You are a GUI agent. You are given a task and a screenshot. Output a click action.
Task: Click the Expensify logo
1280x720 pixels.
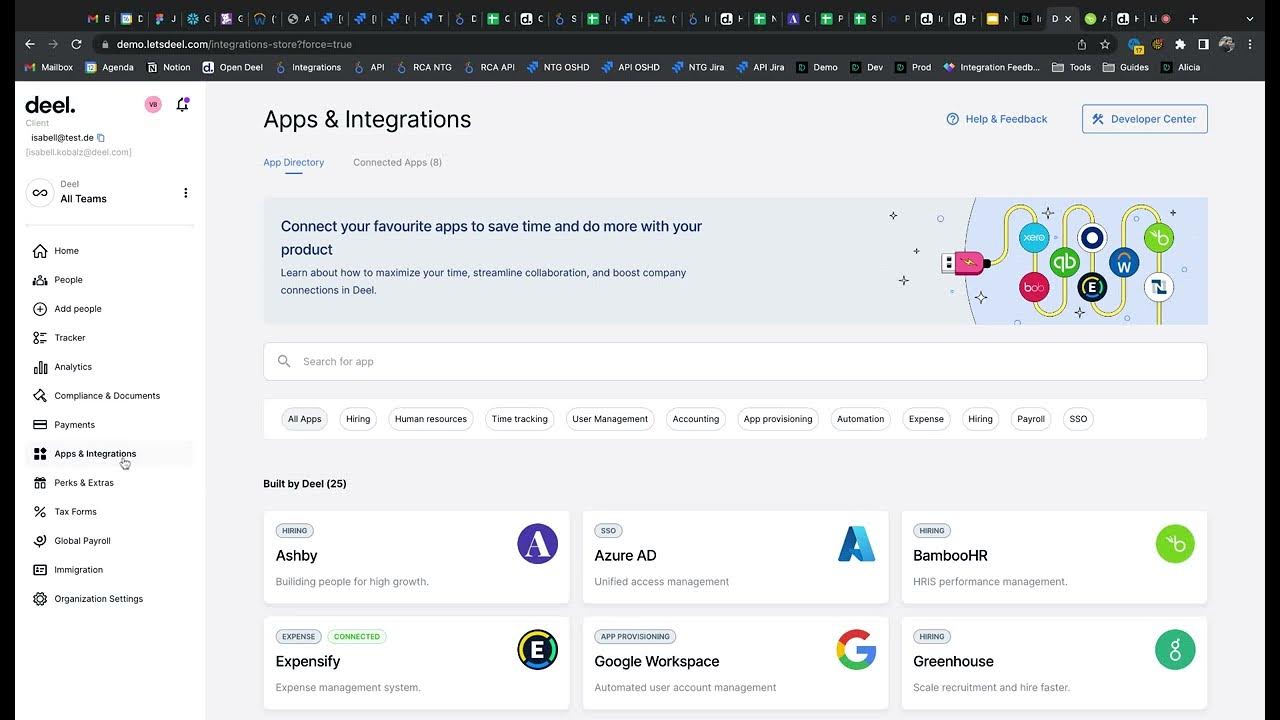537,650
